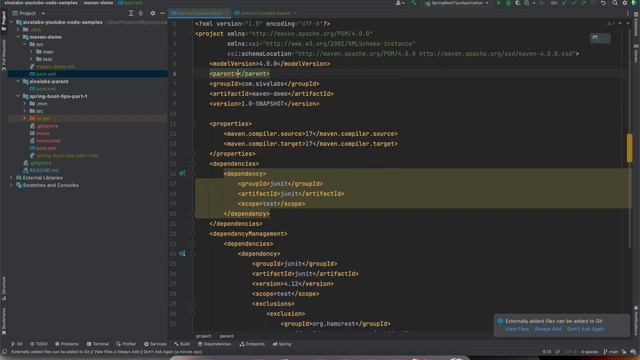Click 'parent' breadcrumb at editor bottom
The height and width of the screenshot is (360, 640).
[227, 336]
